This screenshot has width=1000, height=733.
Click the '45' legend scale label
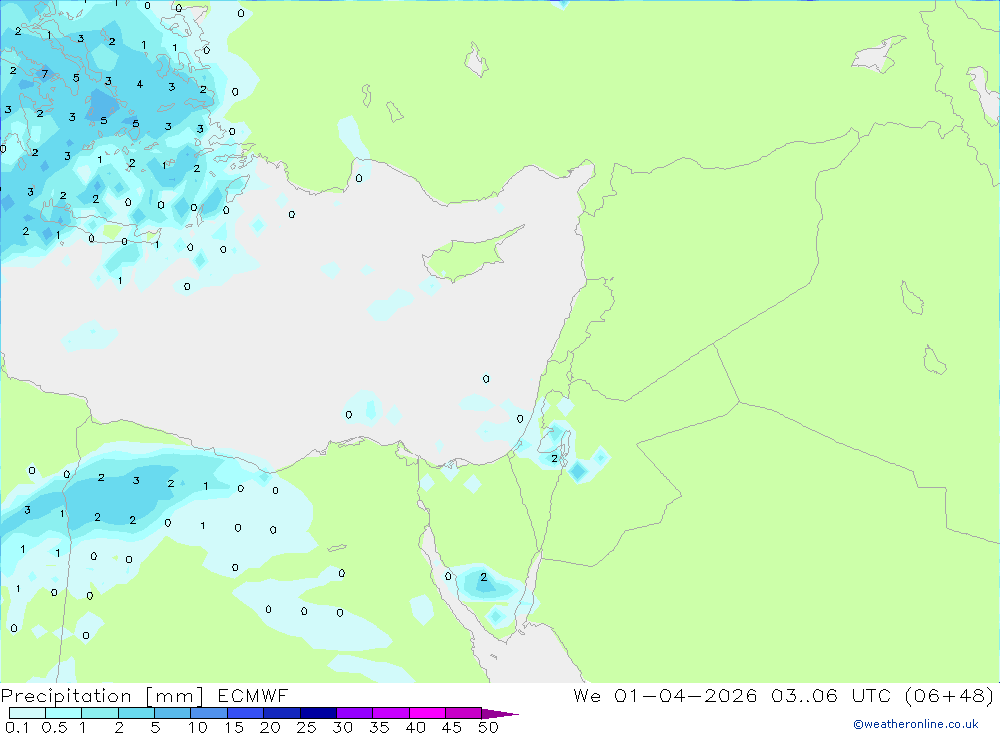[452, 727]
